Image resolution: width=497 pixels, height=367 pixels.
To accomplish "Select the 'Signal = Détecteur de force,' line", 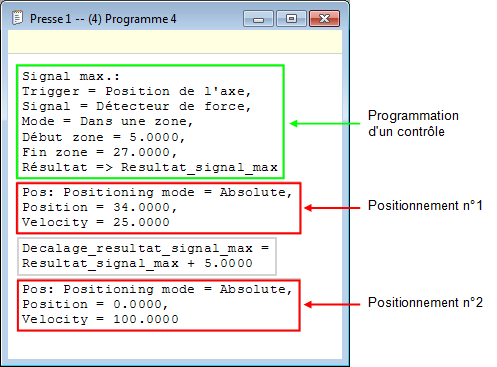I will 136,106.
